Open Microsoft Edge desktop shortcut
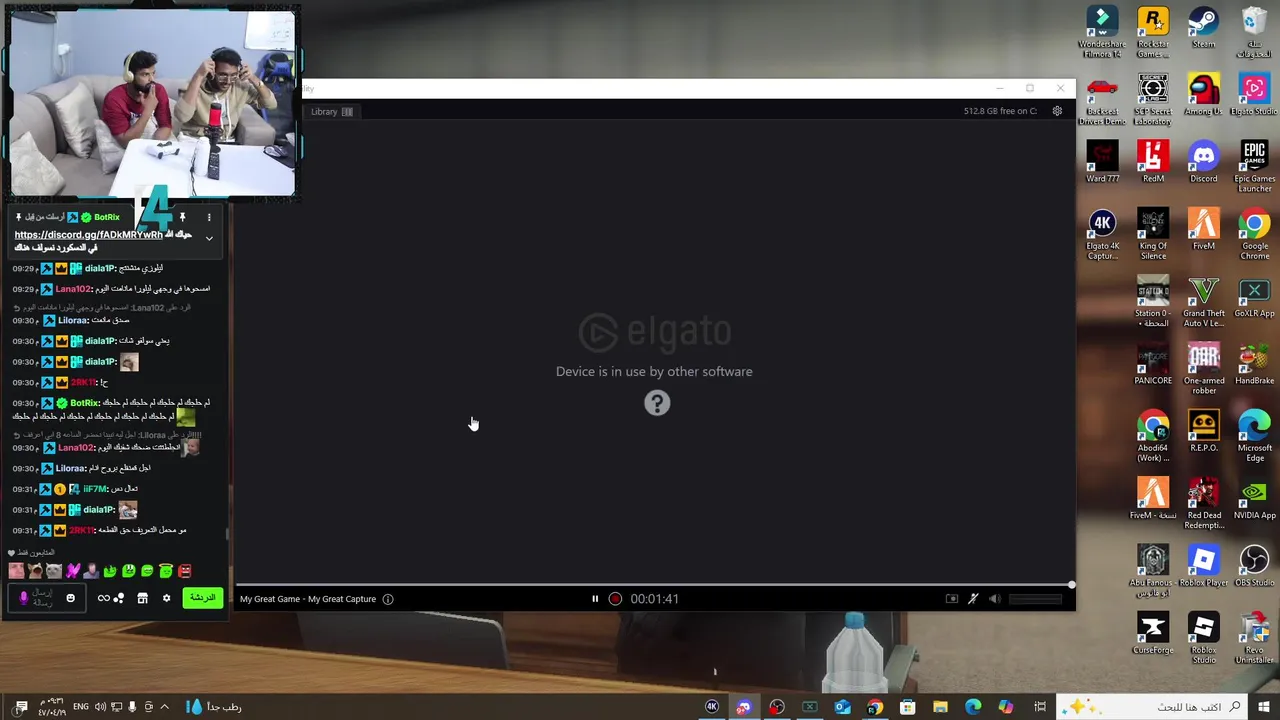1280x720 pixels. pos(1254,436)
